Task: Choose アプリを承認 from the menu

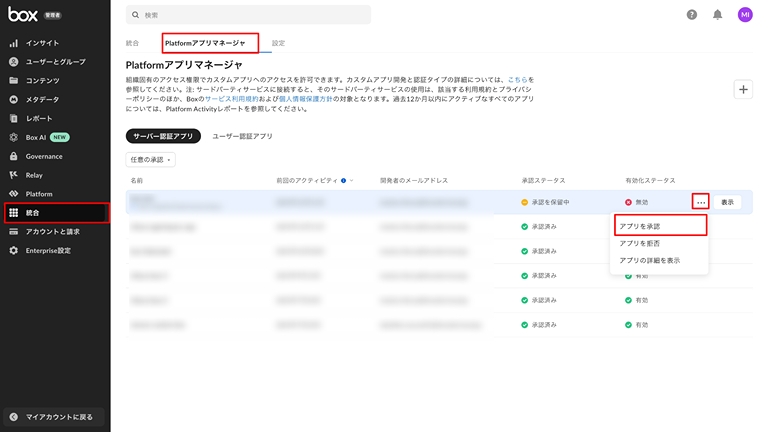Action: tap(660, 226)
